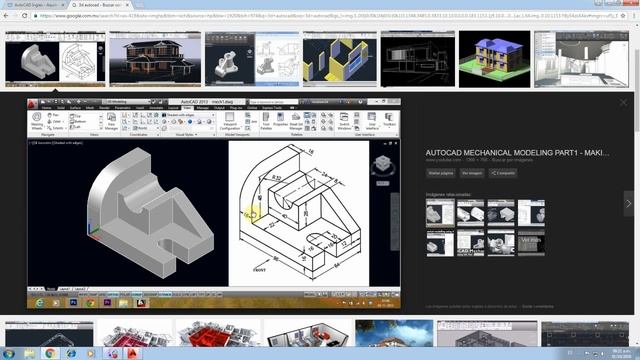Viewport: 640px width, 360px height.
Task: Open File Explorer from the taskbar
Action: tap(29, 353)
